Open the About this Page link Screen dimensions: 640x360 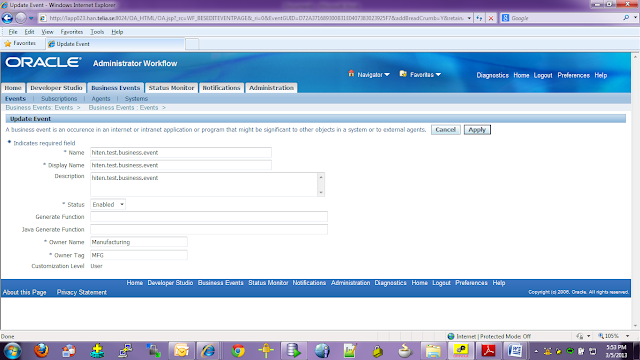pyautogui.click(x=24, y=292)
